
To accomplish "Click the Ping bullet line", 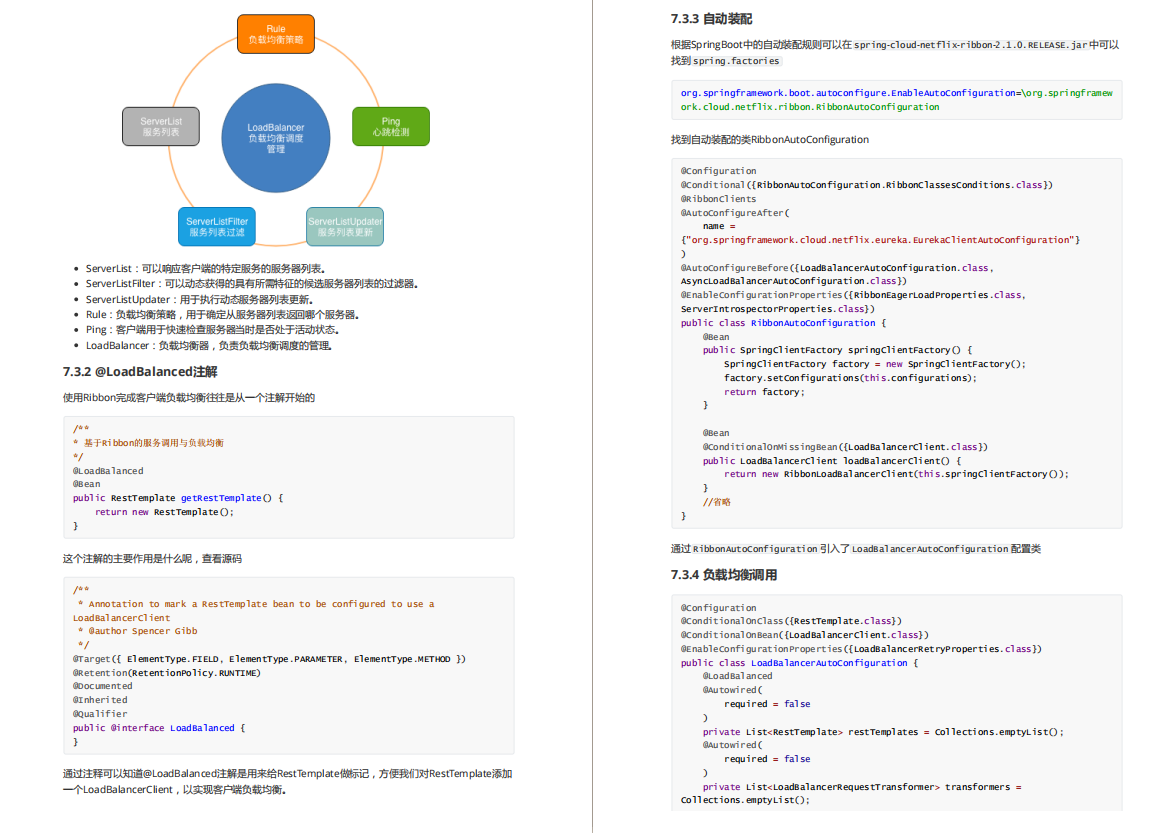I will 213,330.
